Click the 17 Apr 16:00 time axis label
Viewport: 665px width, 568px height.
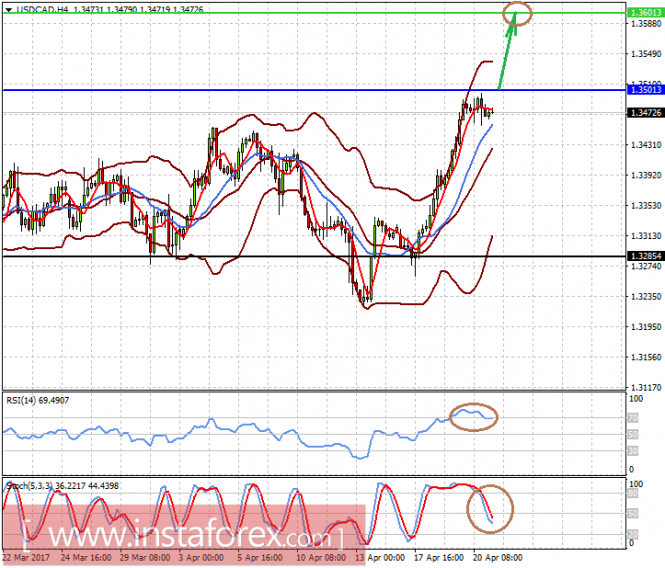tap(439, 557)
